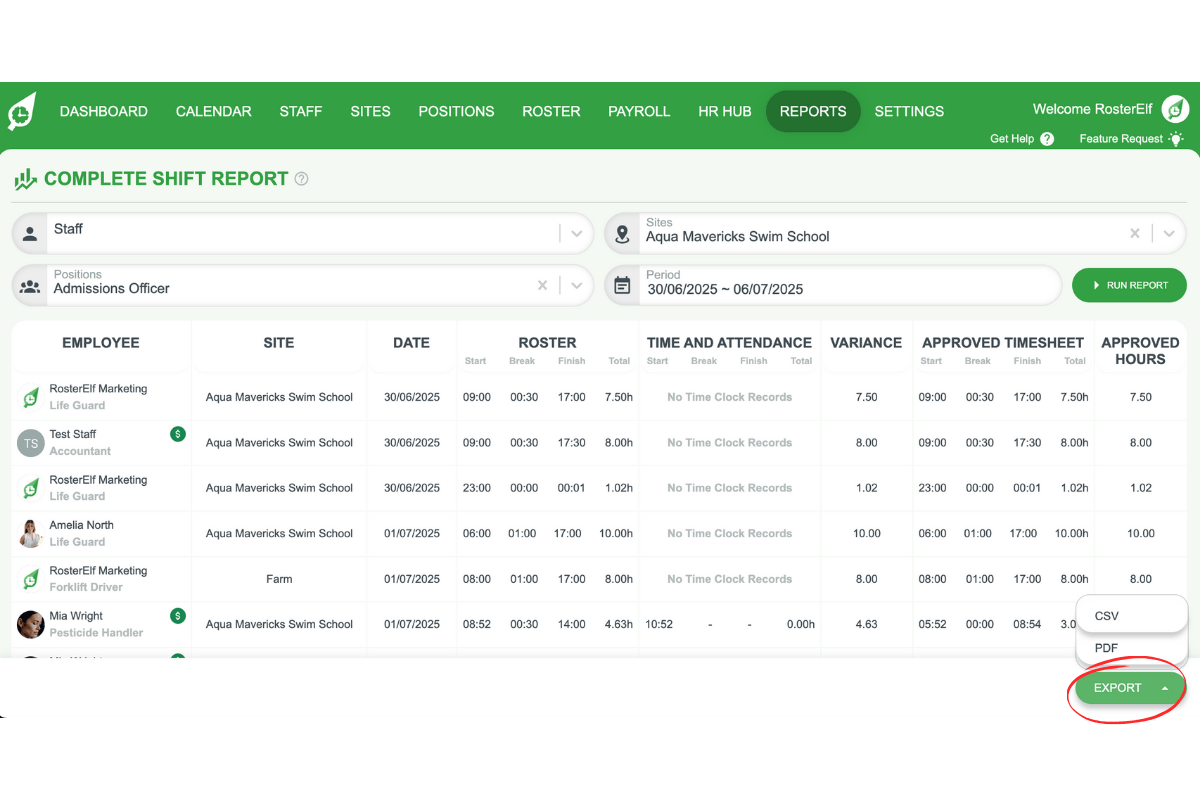Screen dimensions: 1200x800
Task: Click the calendar icon beside the Period field
Action: tap(622, 285)
